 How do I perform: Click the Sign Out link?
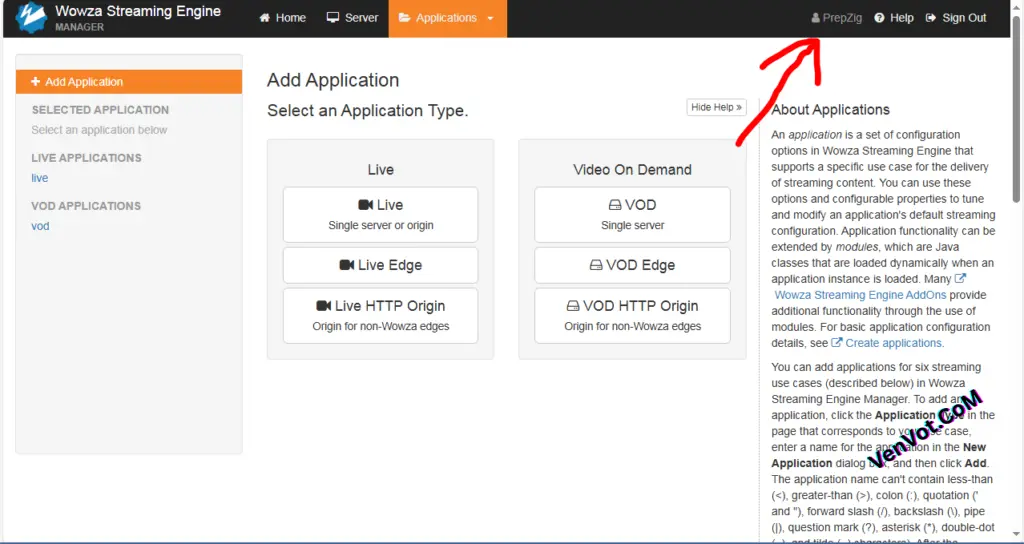point(956,18)
